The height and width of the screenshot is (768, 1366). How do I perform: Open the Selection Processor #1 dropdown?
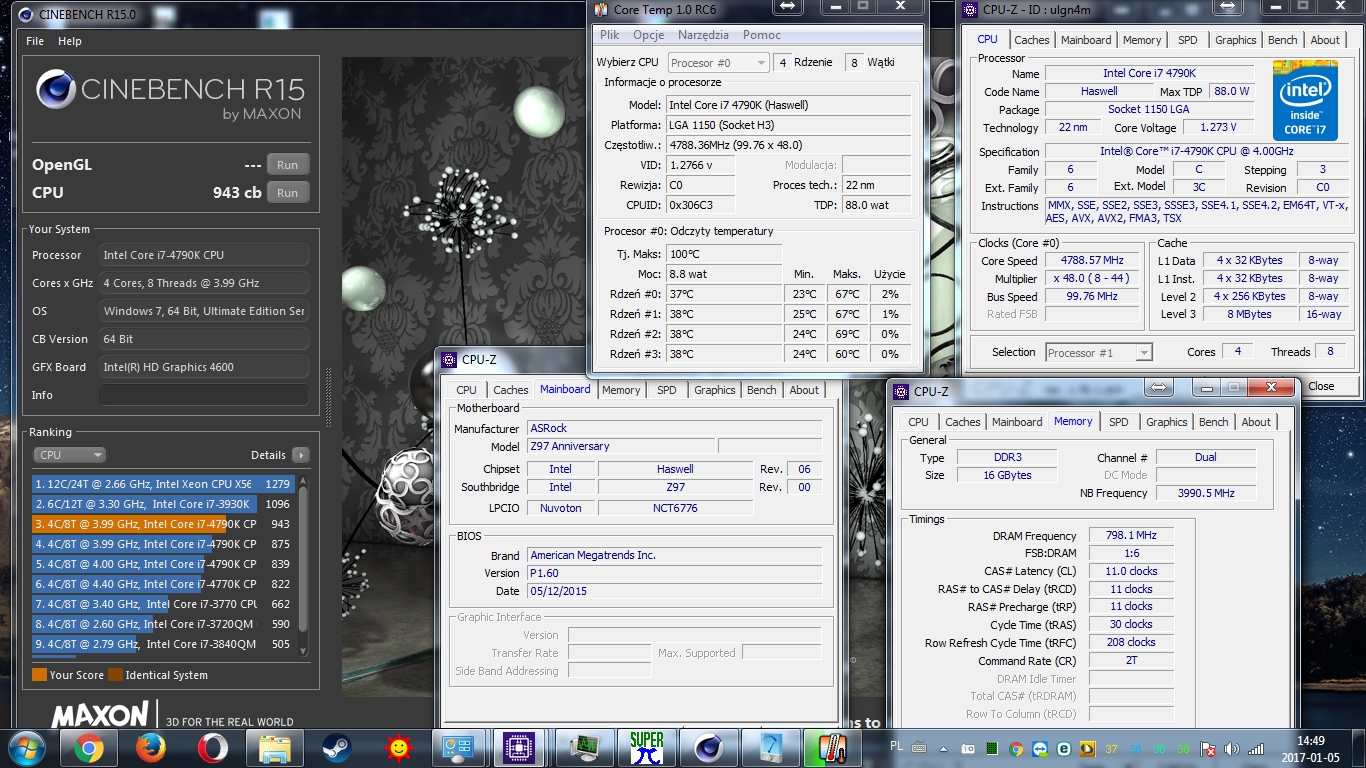(1099, 352)
